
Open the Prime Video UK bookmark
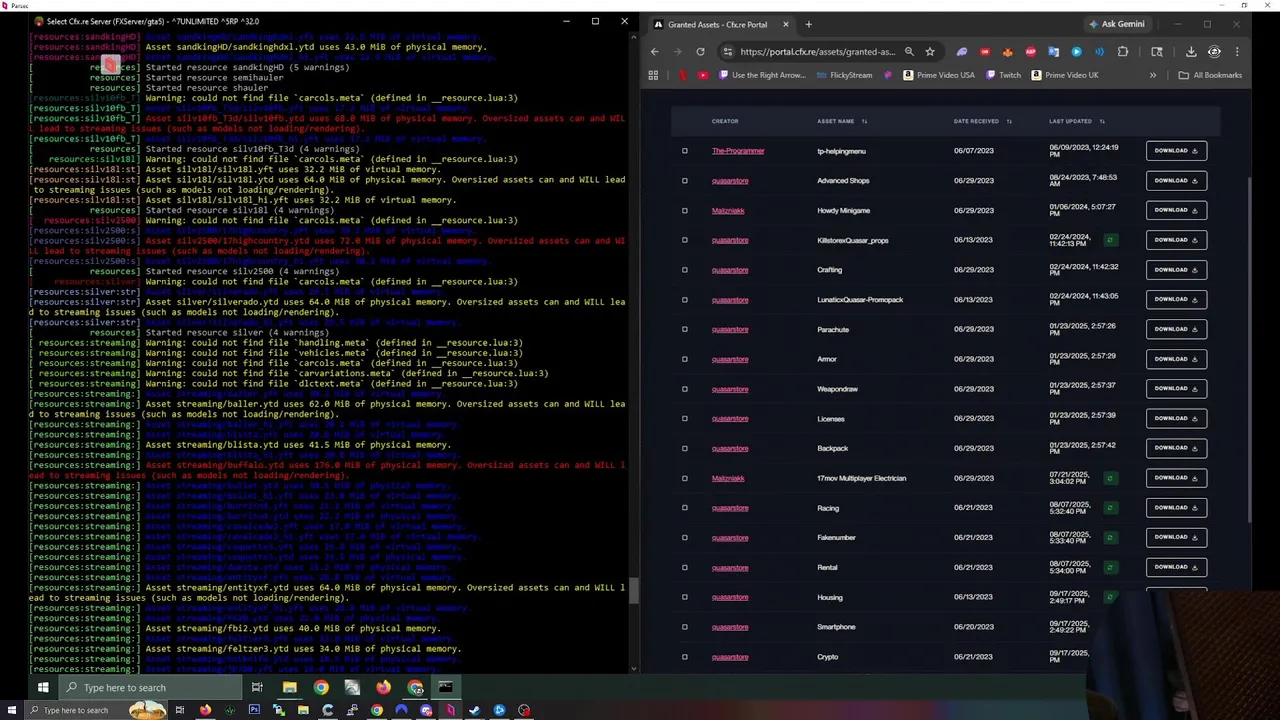point(1064,75)
